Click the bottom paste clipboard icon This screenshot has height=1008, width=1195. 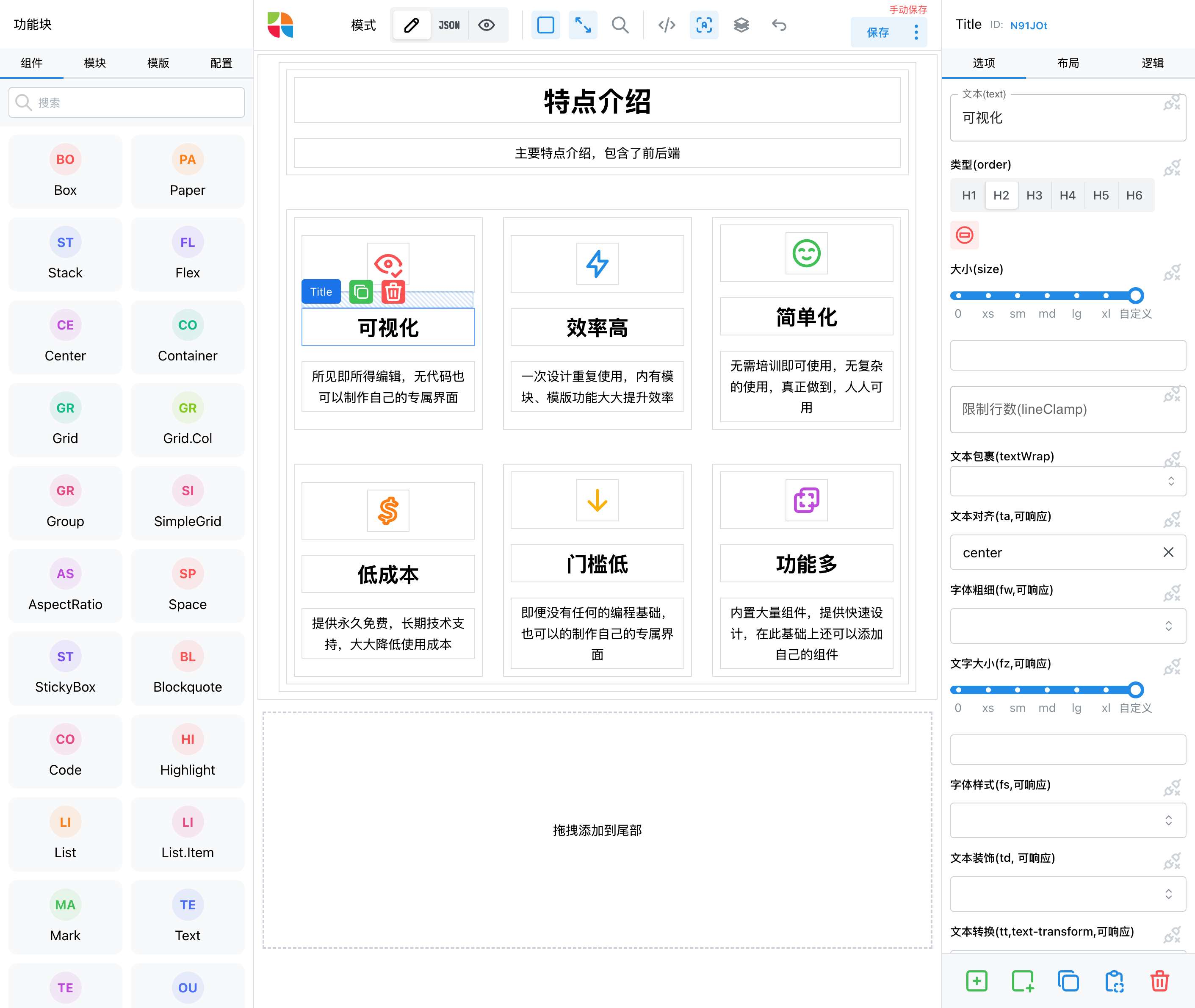(x=1114, y=980)
